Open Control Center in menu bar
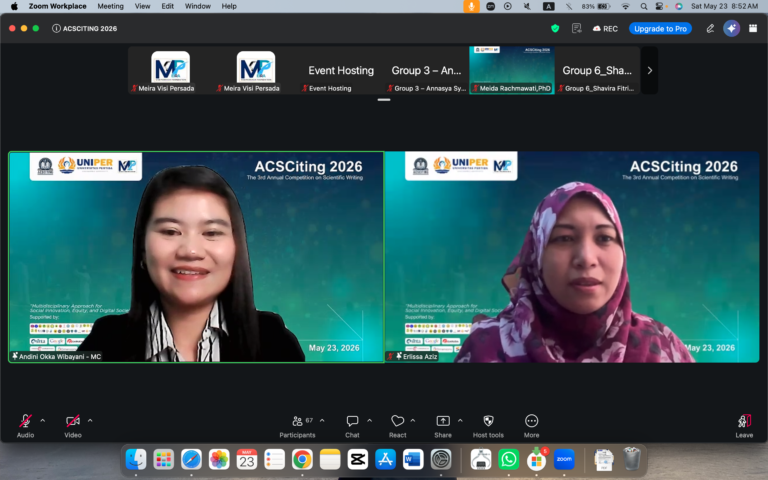768x480 pixels. click(x=660, y=6)
